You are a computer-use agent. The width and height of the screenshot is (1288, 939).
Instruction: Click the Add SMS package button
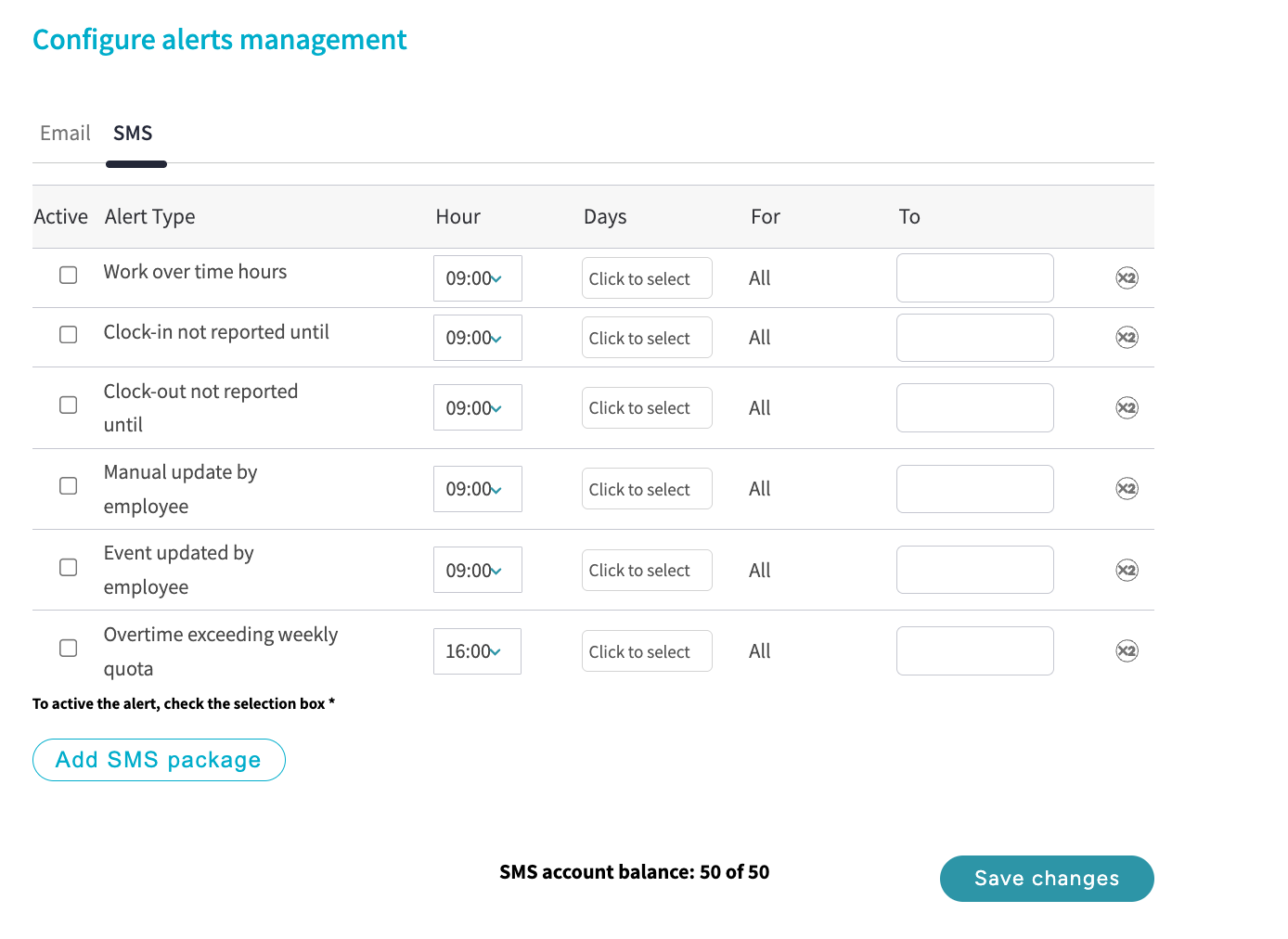click(x=159, y=760)
